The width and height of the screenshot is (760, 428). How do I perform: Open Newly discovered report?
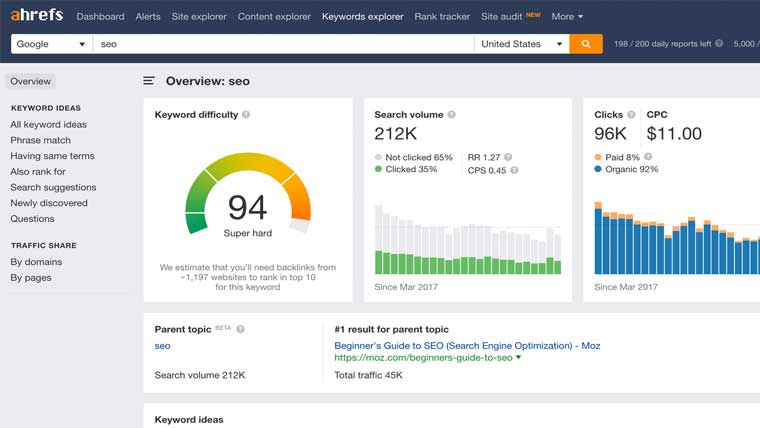49,203
